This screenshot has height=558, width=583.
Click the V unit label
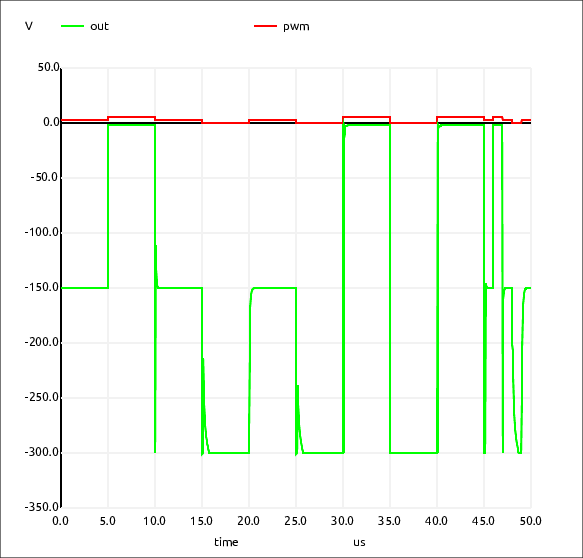point(29,26)
